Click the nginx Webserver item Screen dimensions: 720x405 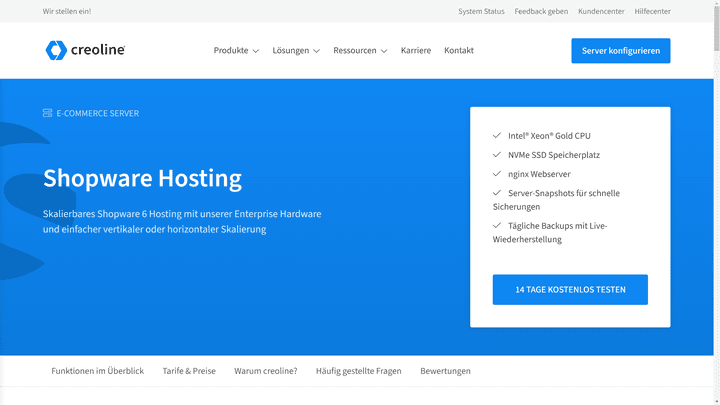tap(539, 174)
